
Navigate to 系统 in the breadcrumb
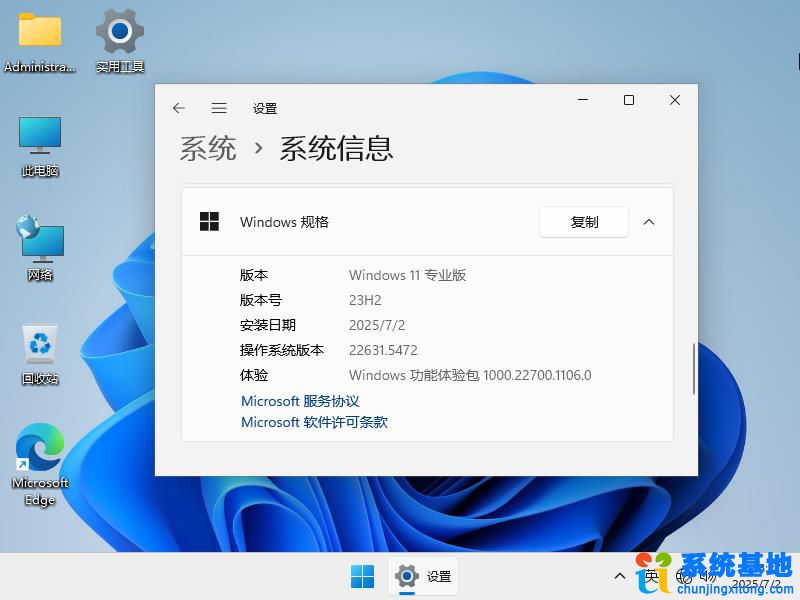click(x=208, y=149)
